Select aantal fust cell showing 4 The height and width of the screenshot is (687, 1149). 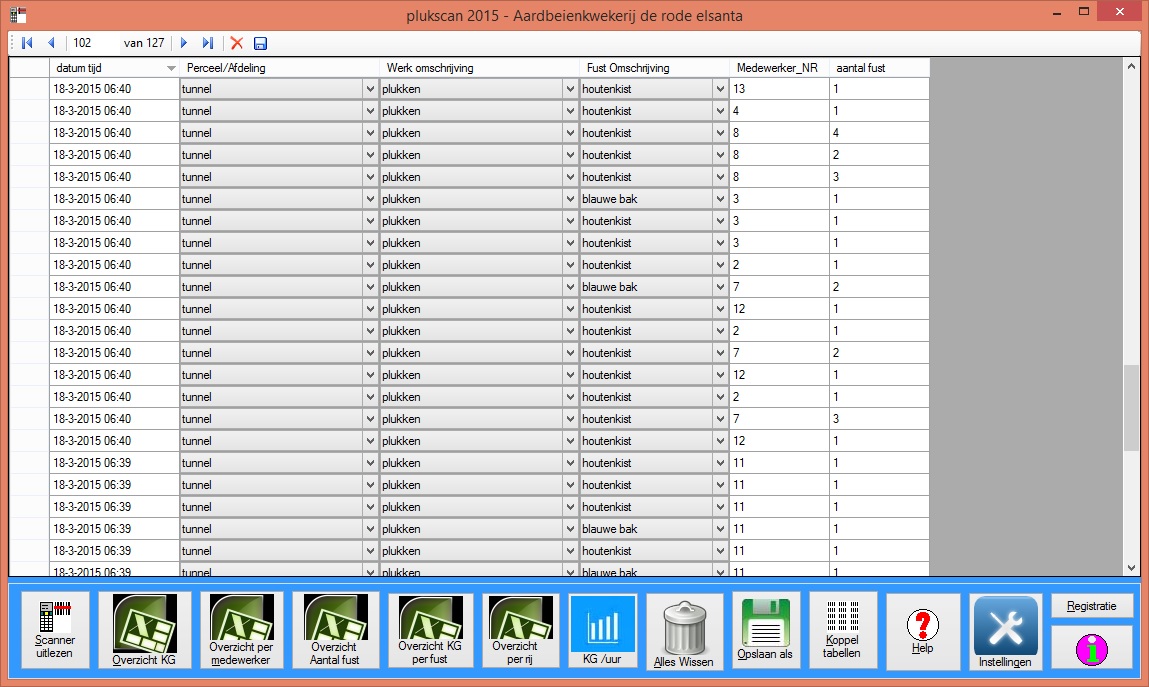[x=879, y=133]
